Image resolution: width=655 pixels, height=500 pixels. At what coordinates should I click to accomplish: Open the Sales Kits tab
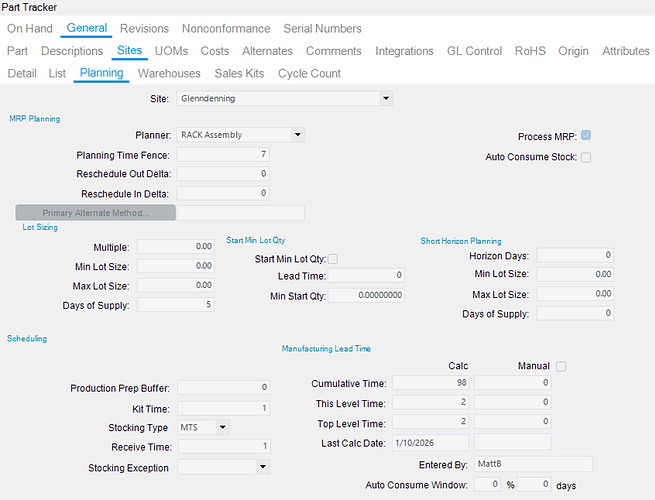[x=239, y=74]
